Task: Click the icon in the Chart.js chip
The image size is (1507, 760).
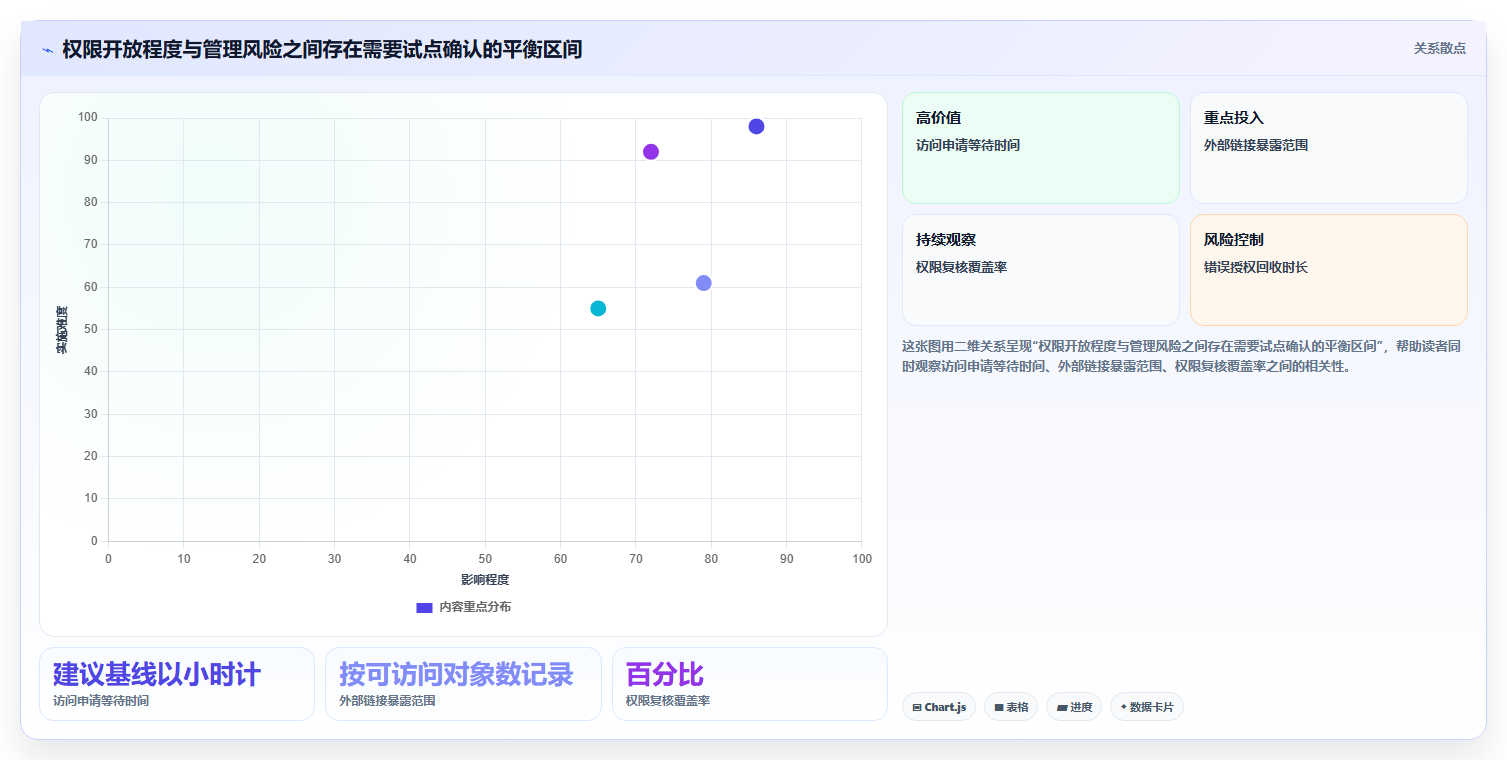Action: tap(917, 707)
